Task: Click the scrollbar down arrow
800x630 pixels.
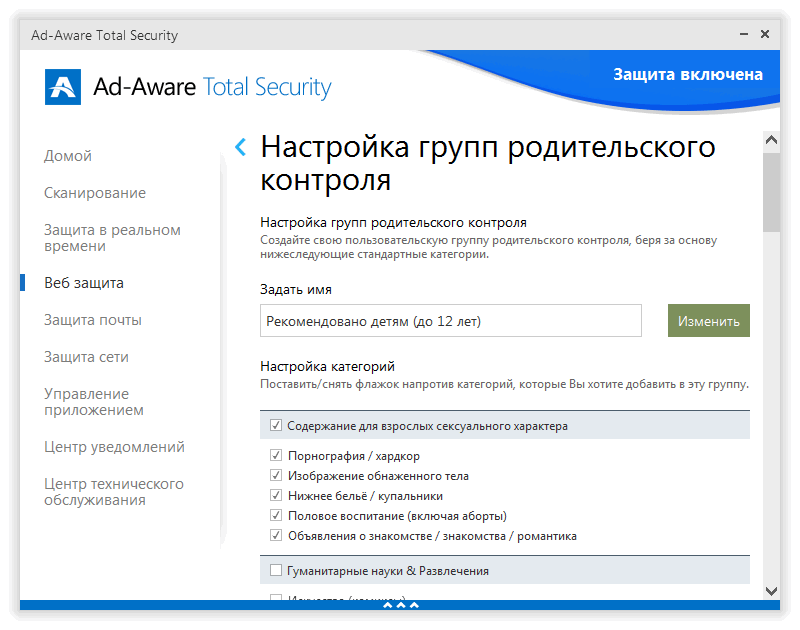Action: (x=771, y=591)
